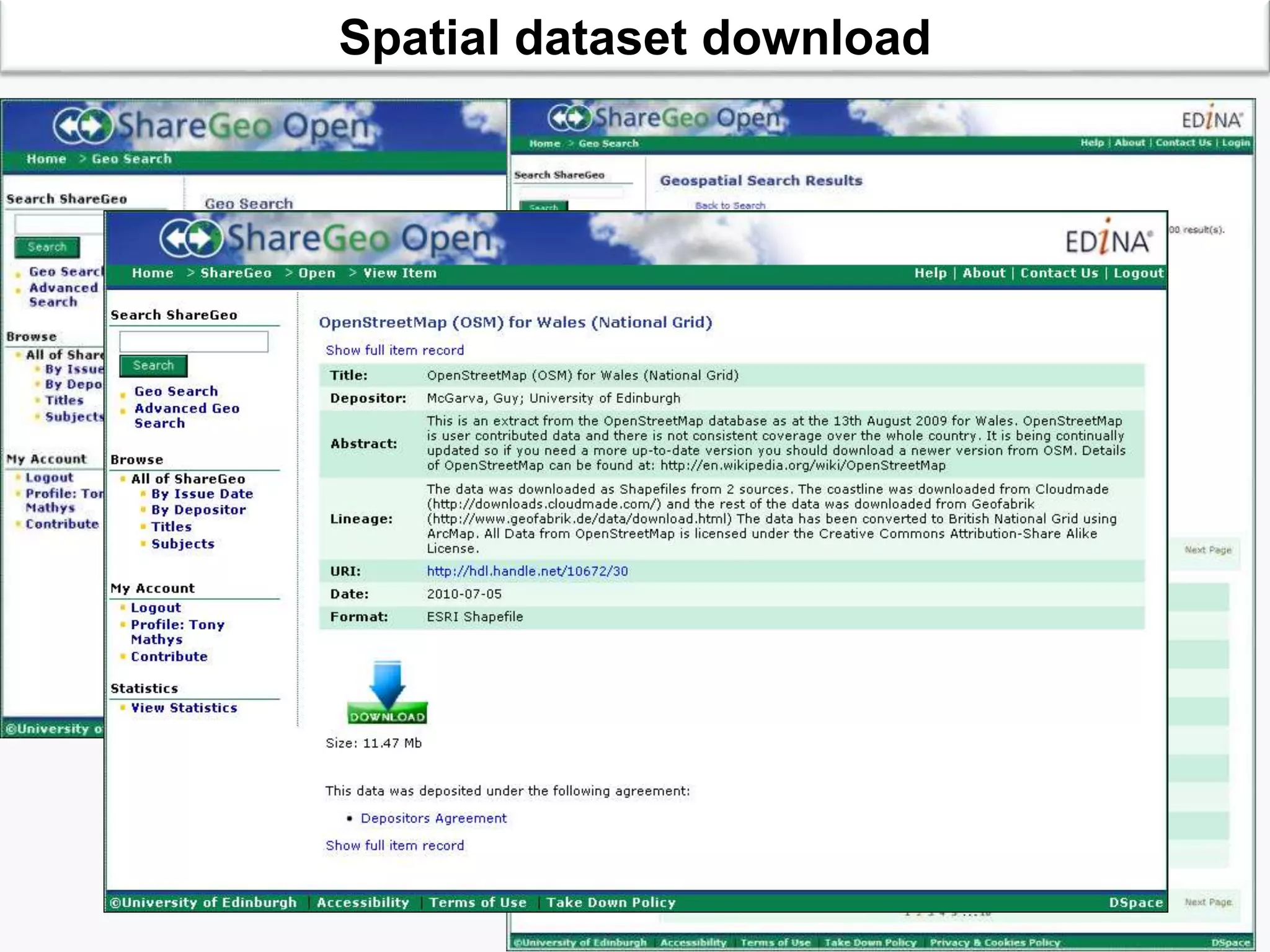1270x952 pixels.
Task: Click ©University of Edinburgh in front window footer
Action: pos(203,902)
